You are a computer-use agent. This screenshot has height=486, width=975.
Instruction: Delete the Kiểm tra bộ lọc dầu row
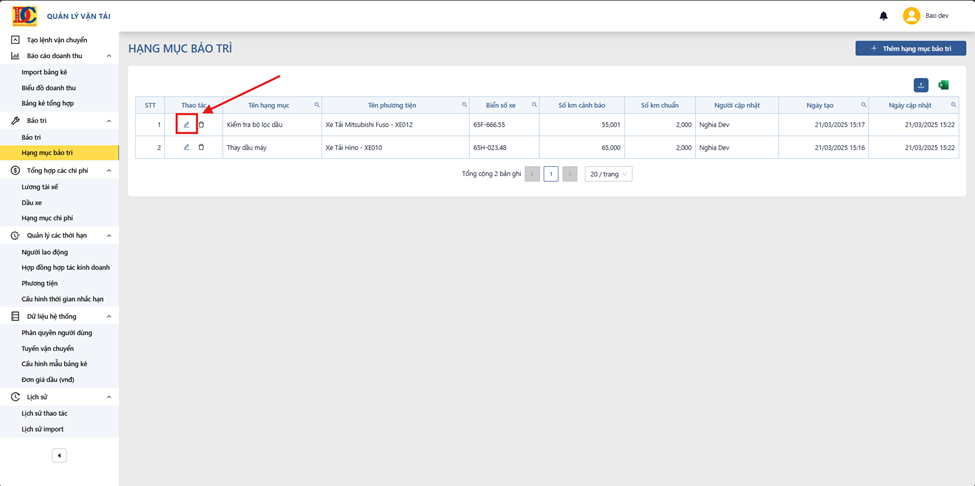tap(201, 125)
